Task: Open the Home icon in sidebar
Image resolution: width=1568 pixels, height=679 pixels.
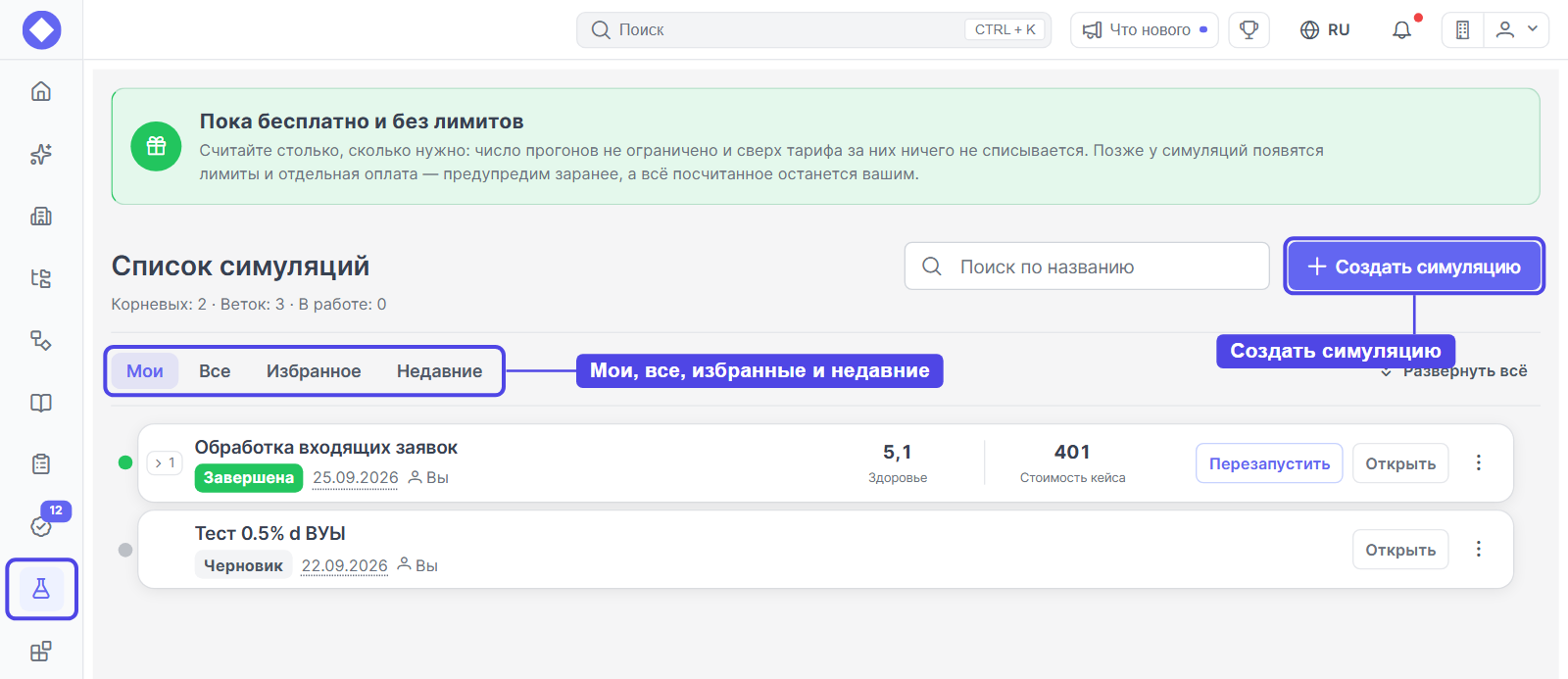Action: 41,91
